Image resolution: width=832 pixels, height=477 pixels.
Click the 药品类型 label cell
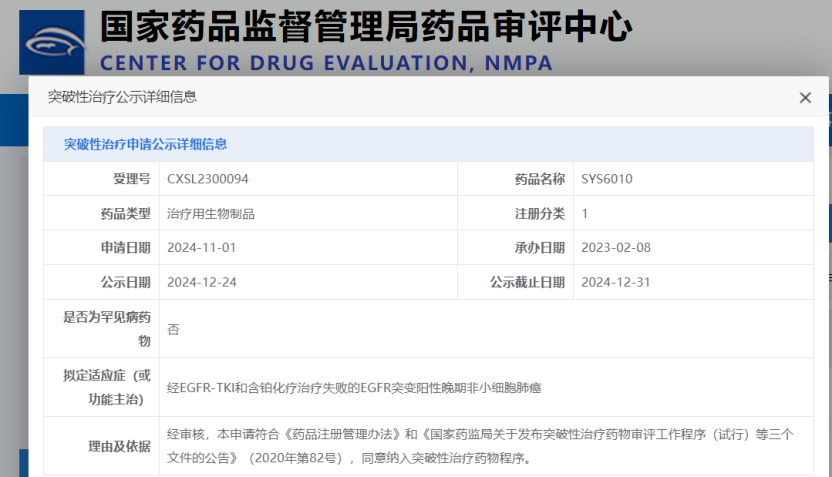[101, 213]
